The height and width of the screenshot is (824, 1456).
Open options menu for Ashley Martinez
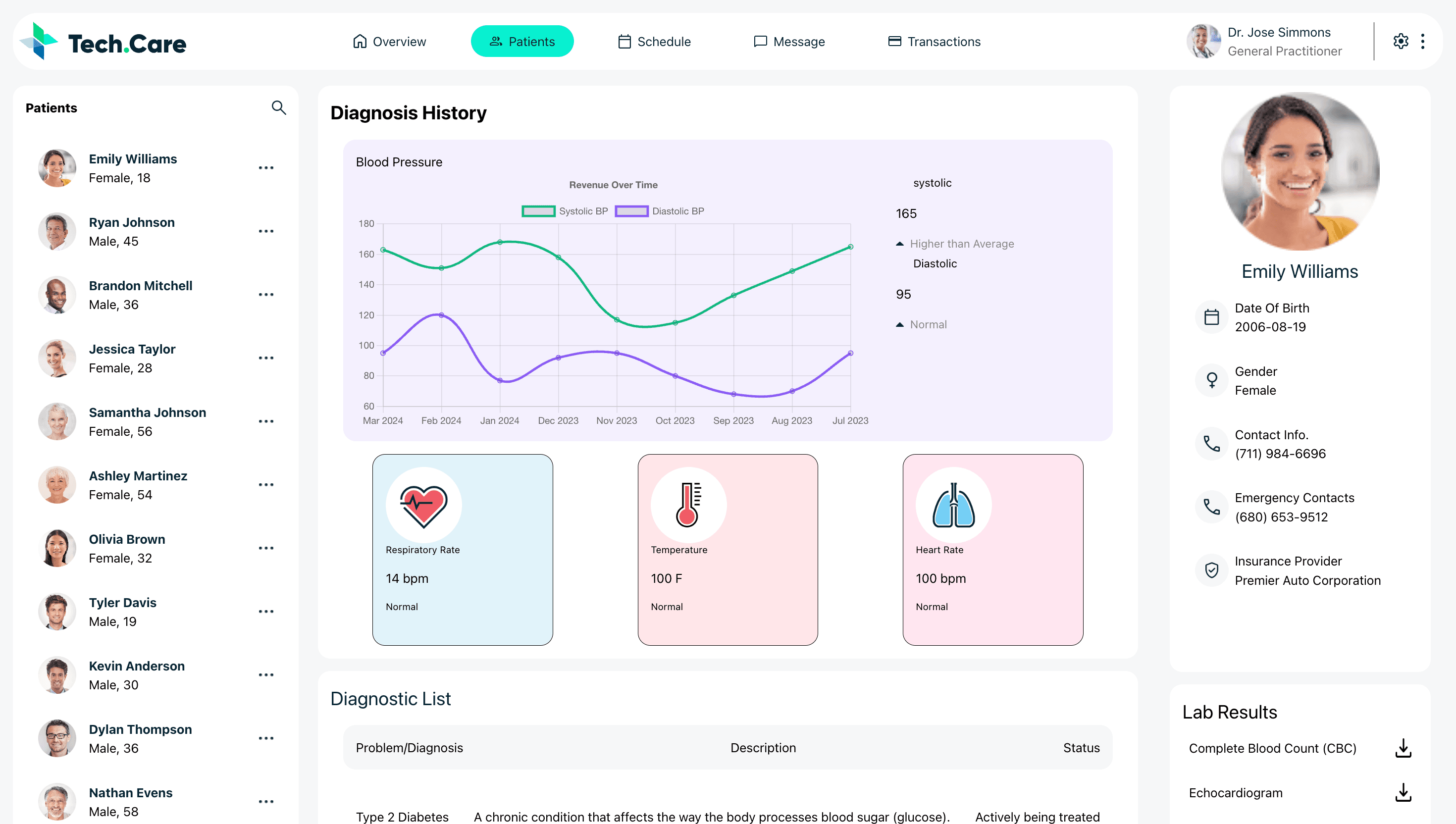point(266,485)
